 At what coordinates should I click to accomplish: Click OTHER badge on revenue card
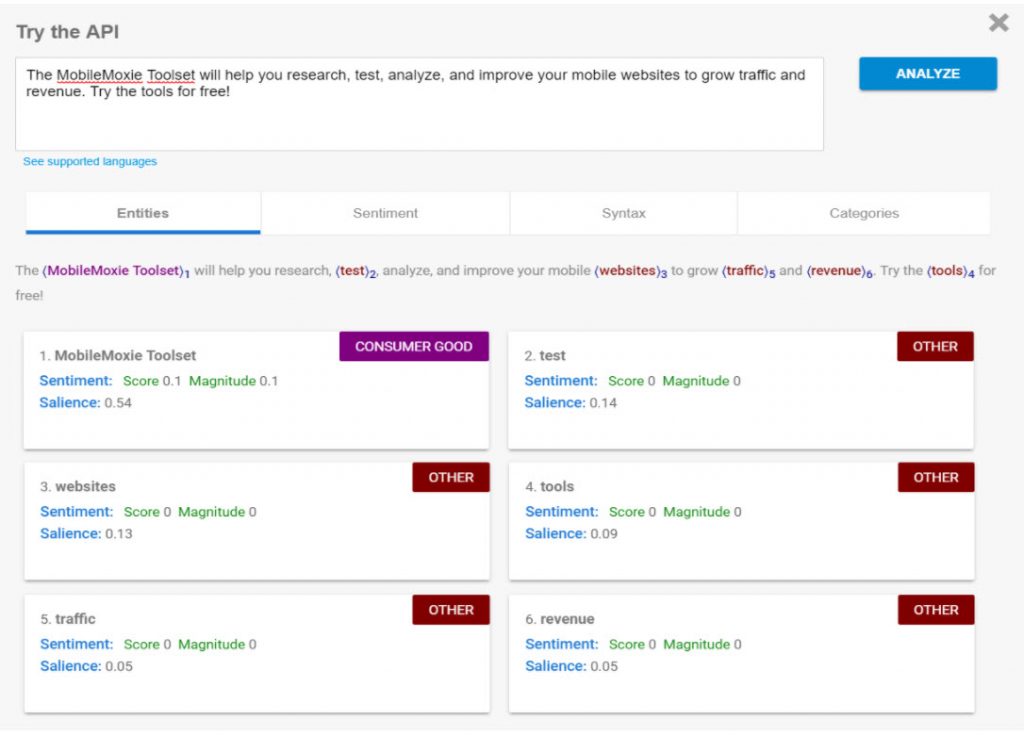click(936, 610)
